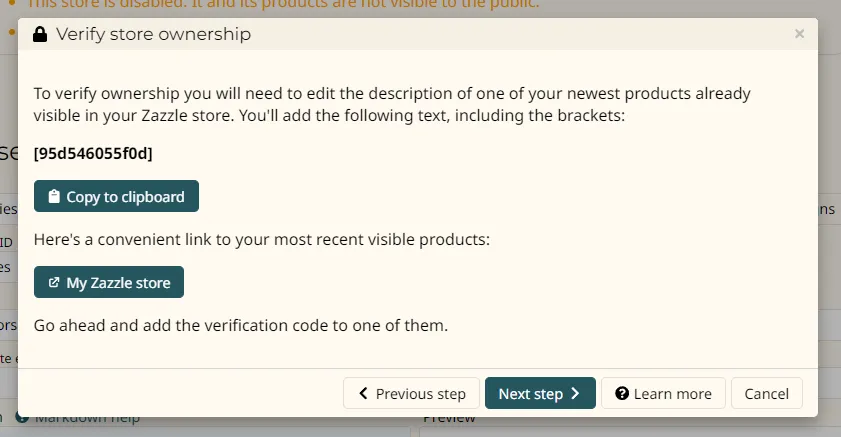Open the My Zazzle store link

109,283
